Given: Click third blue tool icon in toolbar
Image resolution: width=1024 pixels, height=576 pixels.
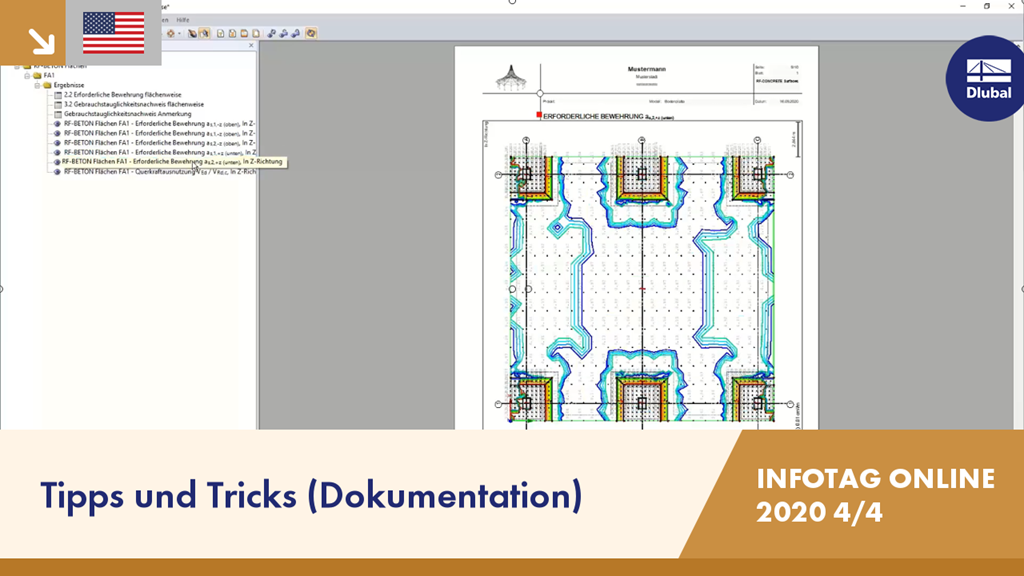Looking at the screenshot, I should coord(295,33).
